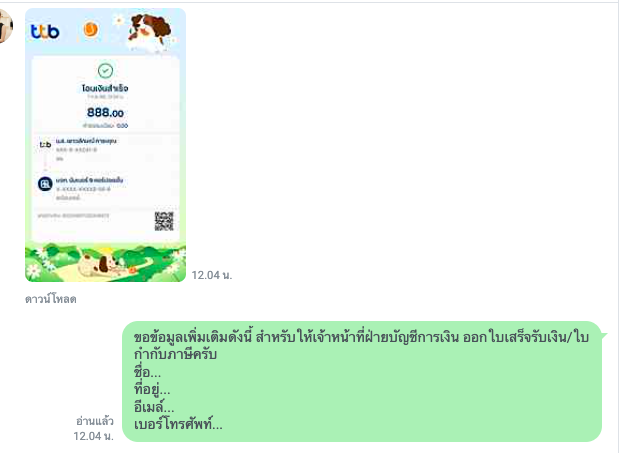The height and width of the screenshot is (453, 619).
Task: Click the 12.04 น. timestamp beside slip image
Action: coord(212,275)
